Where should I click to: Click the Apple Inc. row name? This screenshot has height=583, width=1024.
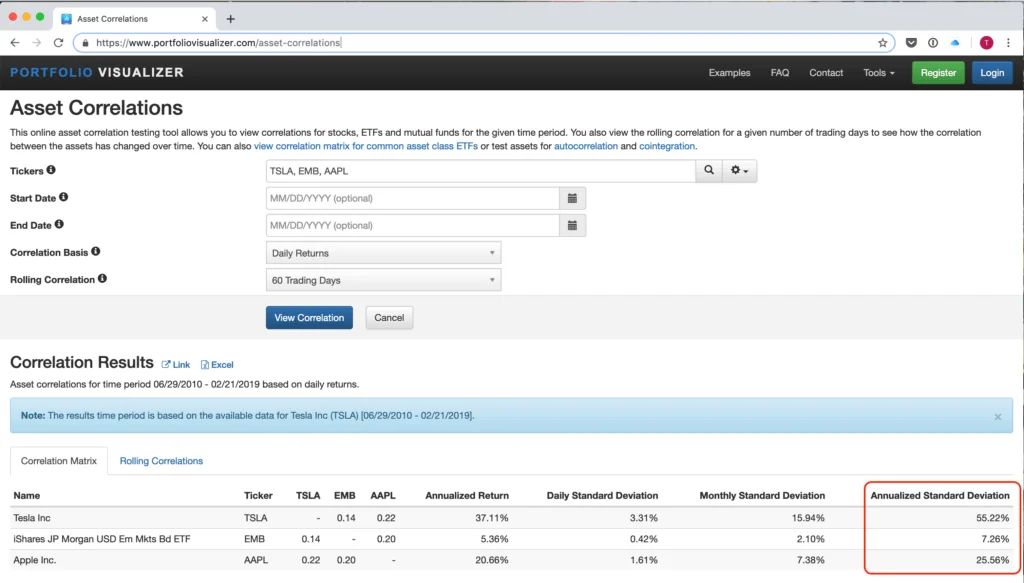(x=35, y=560)
